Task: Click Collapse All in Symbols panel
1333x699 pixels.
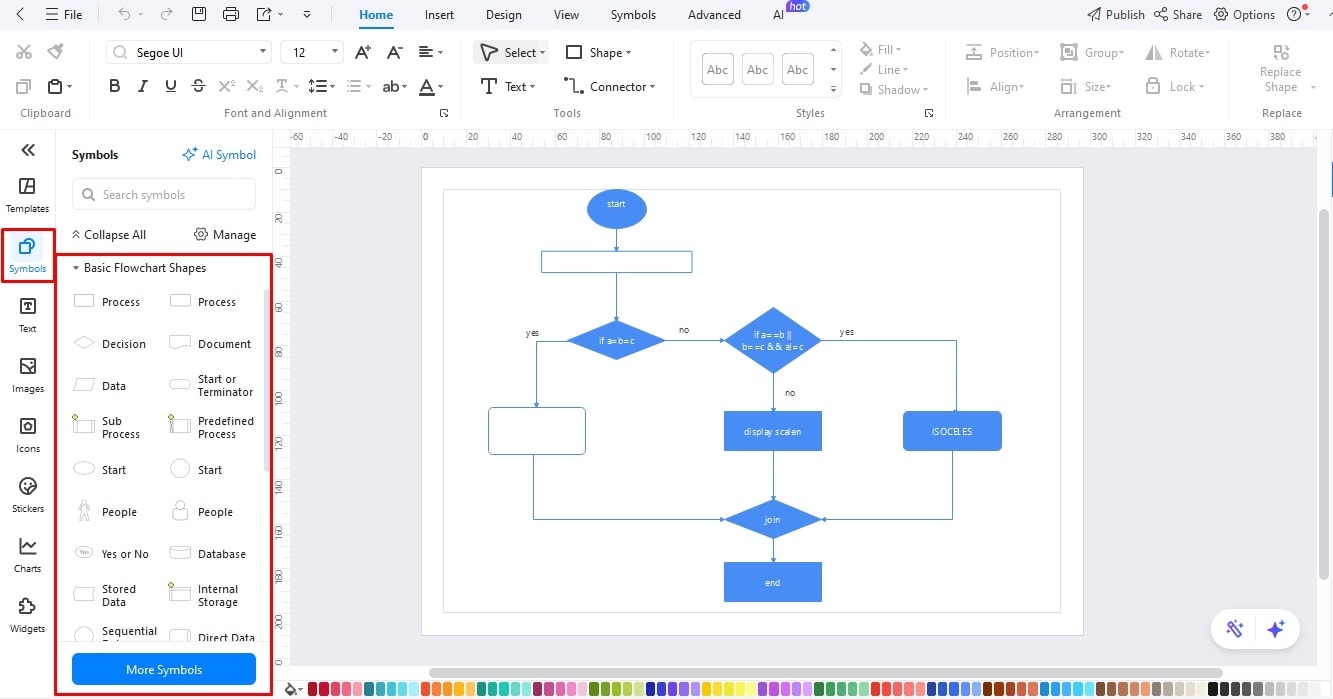Action: pos(108,235)
